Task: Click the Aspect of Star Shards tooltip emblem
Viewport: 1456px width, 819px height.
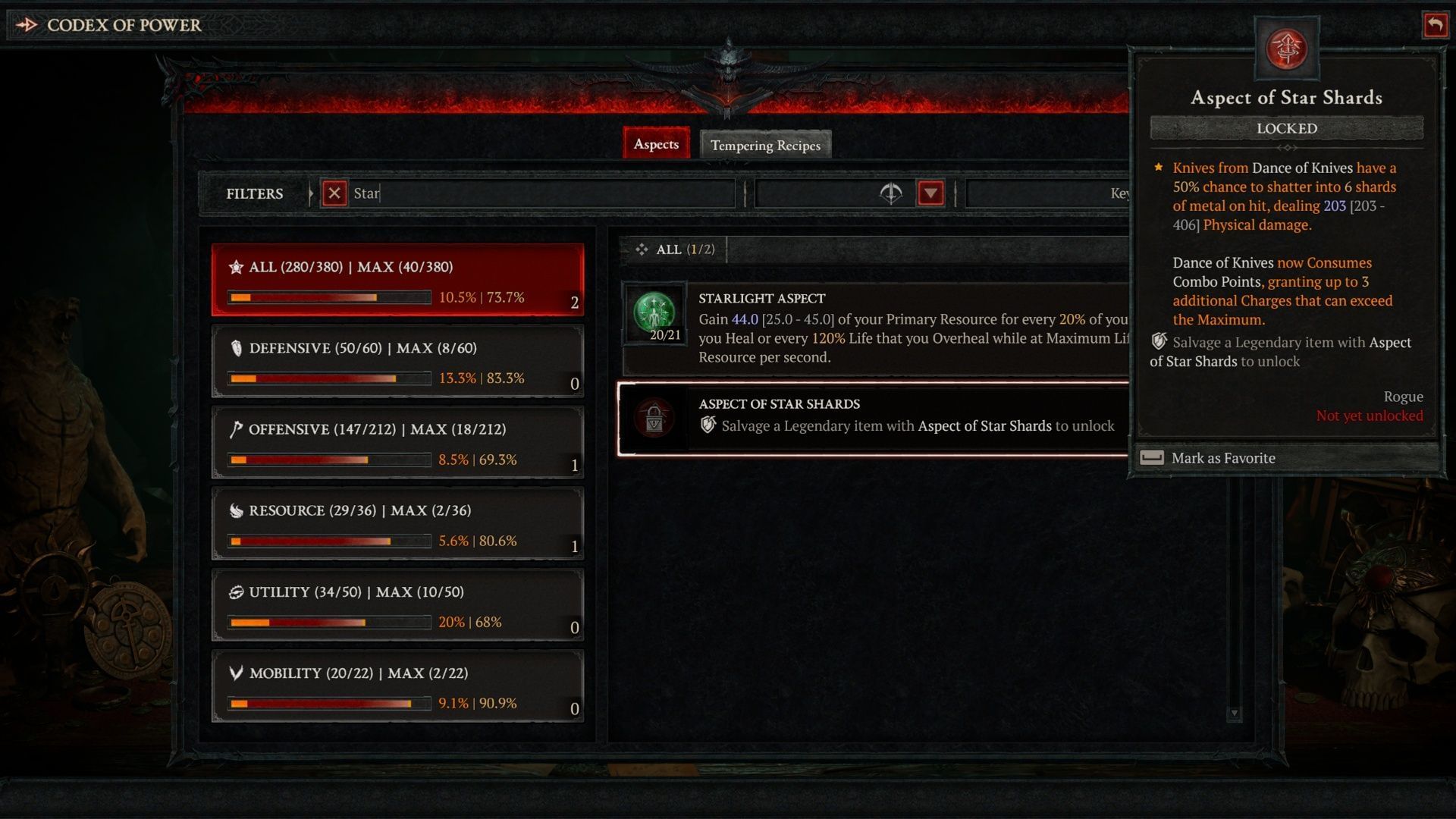Action: pyautogui.click(x=1286, y=49)
